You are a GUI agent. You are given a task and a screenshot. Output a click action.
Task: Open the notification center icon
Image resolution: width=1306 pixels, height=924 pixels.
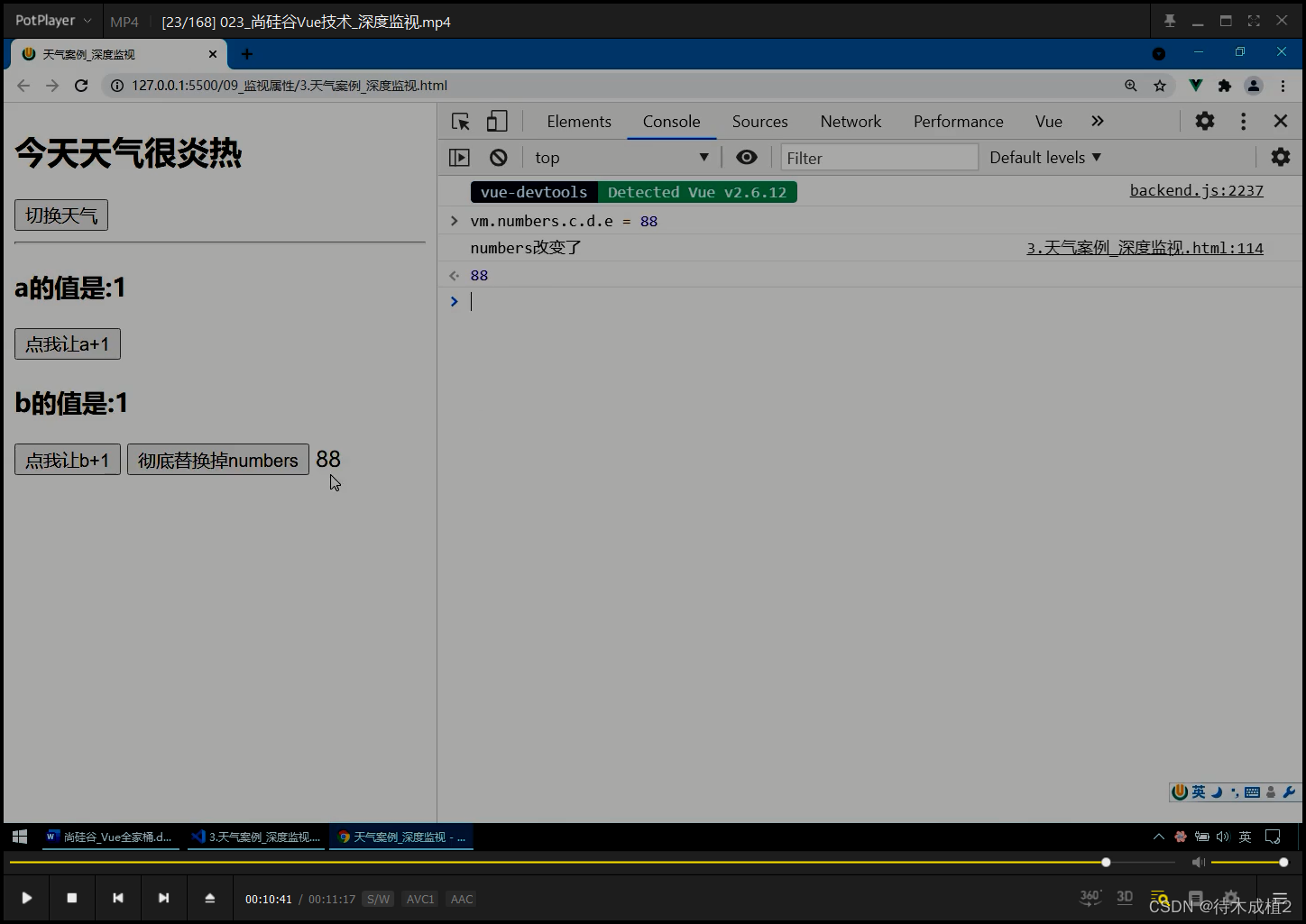coord(1273,837)
